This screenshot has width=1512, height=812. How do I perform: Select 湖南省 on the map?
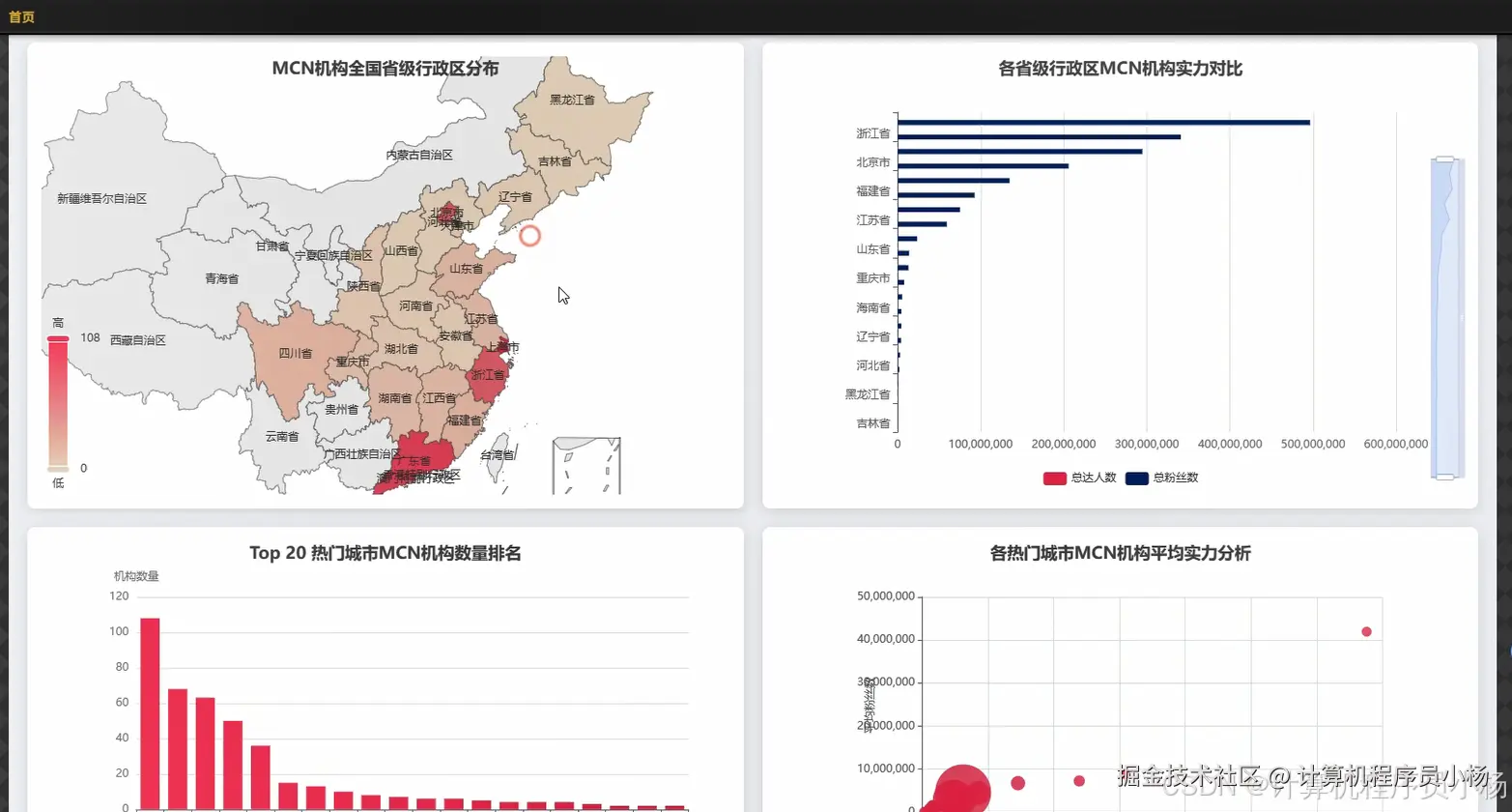point(394,398)
